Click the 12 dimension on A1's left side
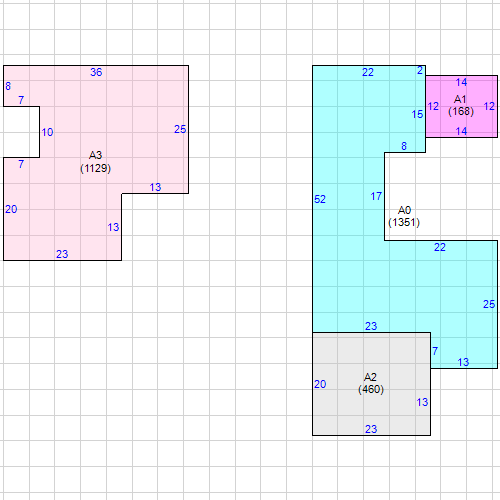The height and width of the screenshot is (500, 500). tap(433, 107)
